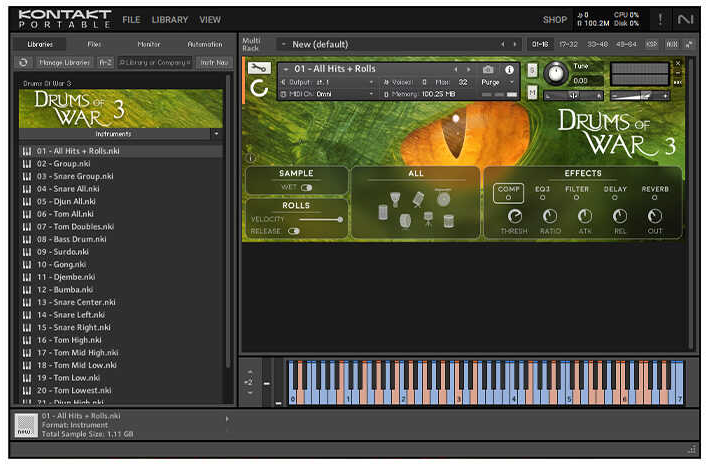Select the djembe drum icon

(x=395, y=199)
